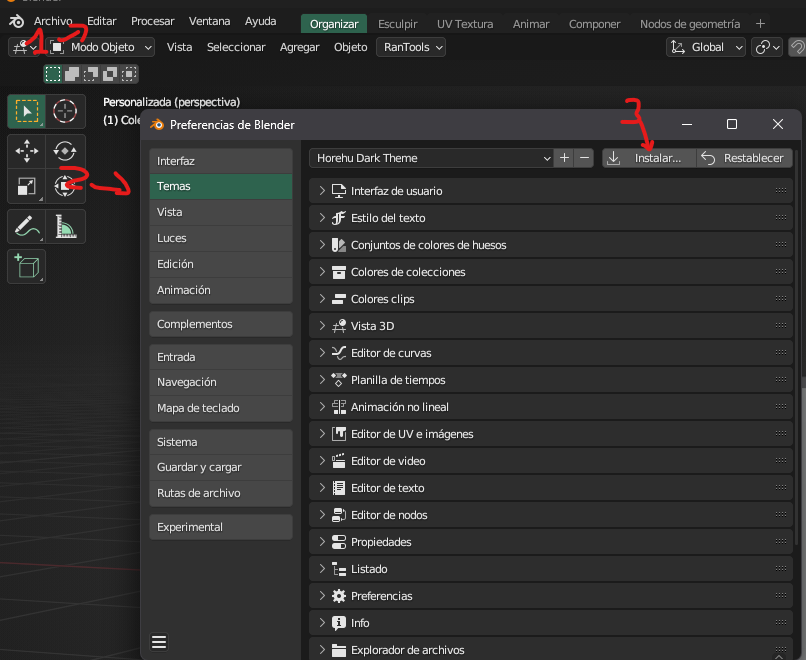Open the Archivo menu
The image size is (806, 660).
click(x=53, y=22)
